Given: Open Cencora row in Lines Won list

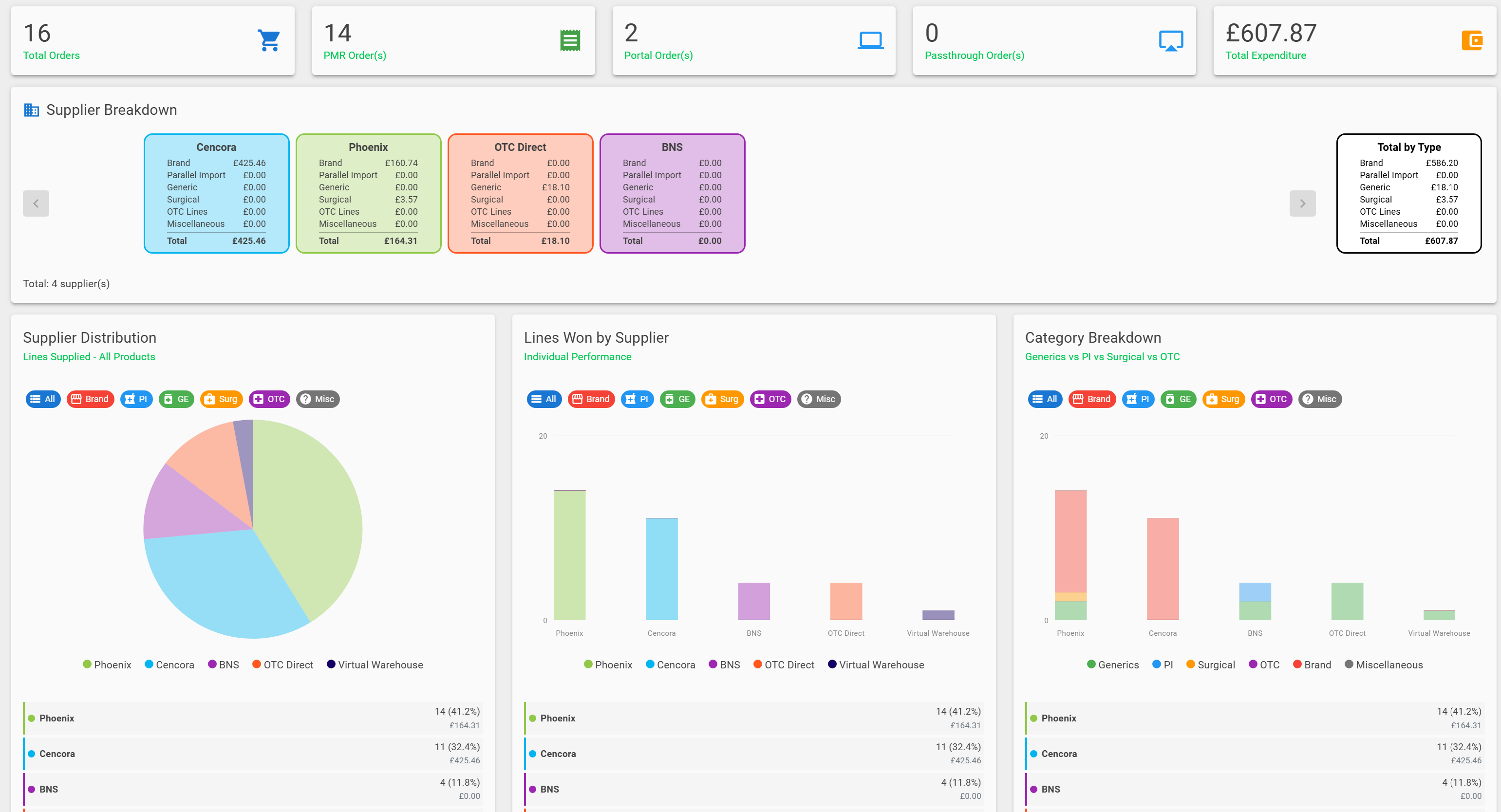Looking at the screenshot, I should tap(754, 754).
